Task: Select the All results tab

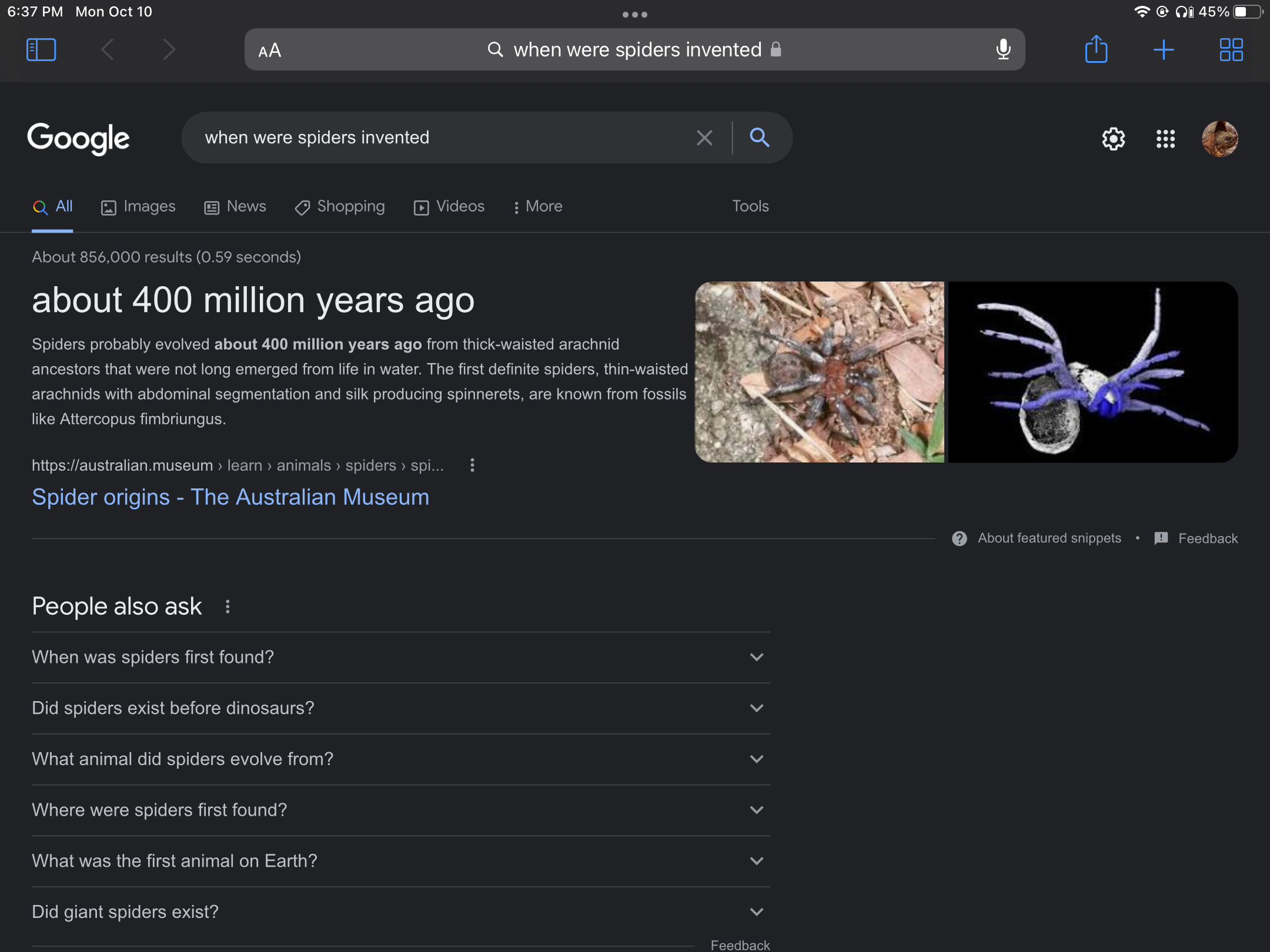Action: coord(52,206)
